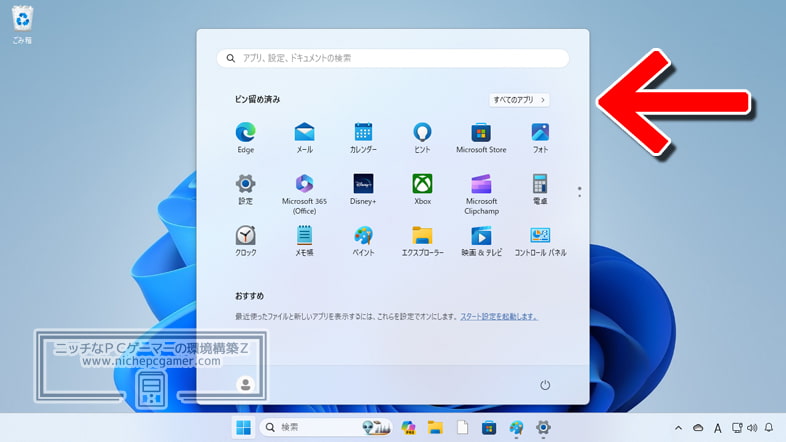The width and height of the screenshot is (786, 442).
Task: Launch メモ帳 notepad
Action: [304, 241]
